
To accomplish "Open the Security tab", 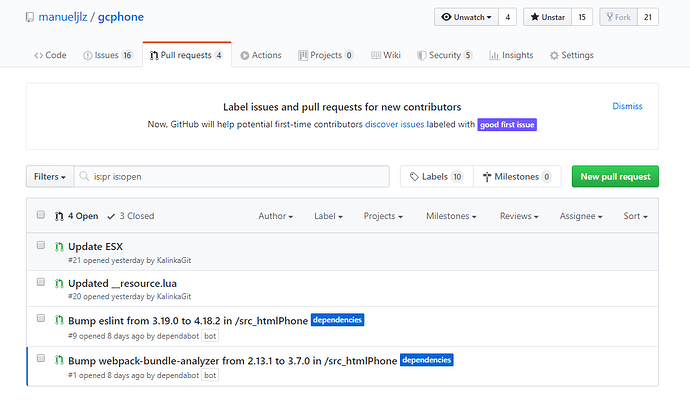I will point(444,55).
